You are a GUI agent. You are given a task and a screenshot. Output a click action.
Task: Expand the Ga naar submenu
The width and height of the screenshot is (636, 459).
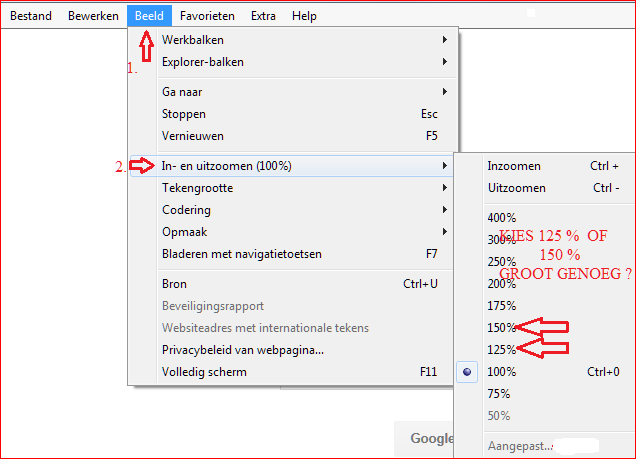(x=184, y=92)
